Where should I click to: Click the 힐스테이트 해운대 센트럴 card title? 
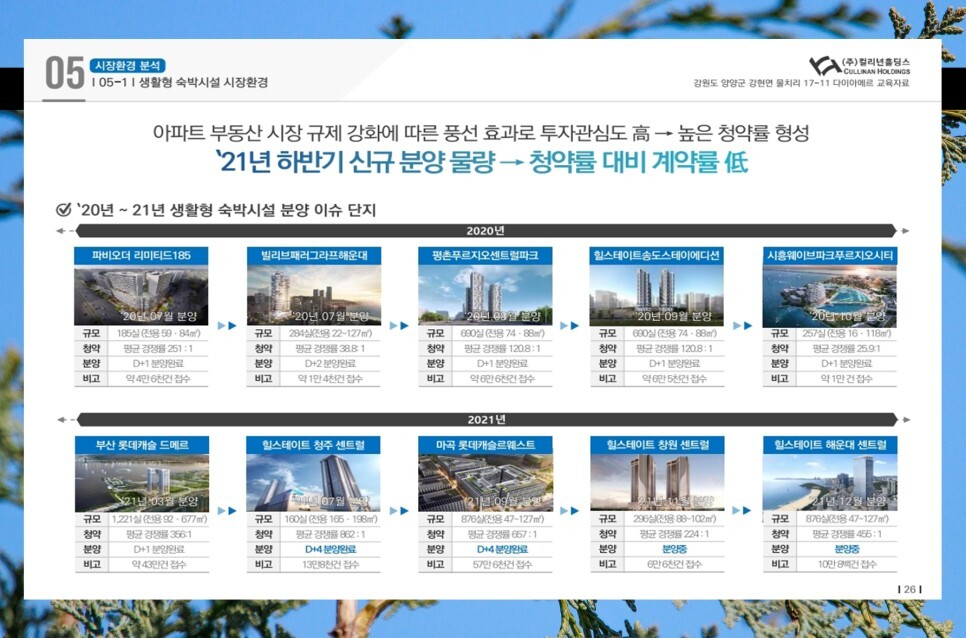pyautogui.click(x=830, y=445)
